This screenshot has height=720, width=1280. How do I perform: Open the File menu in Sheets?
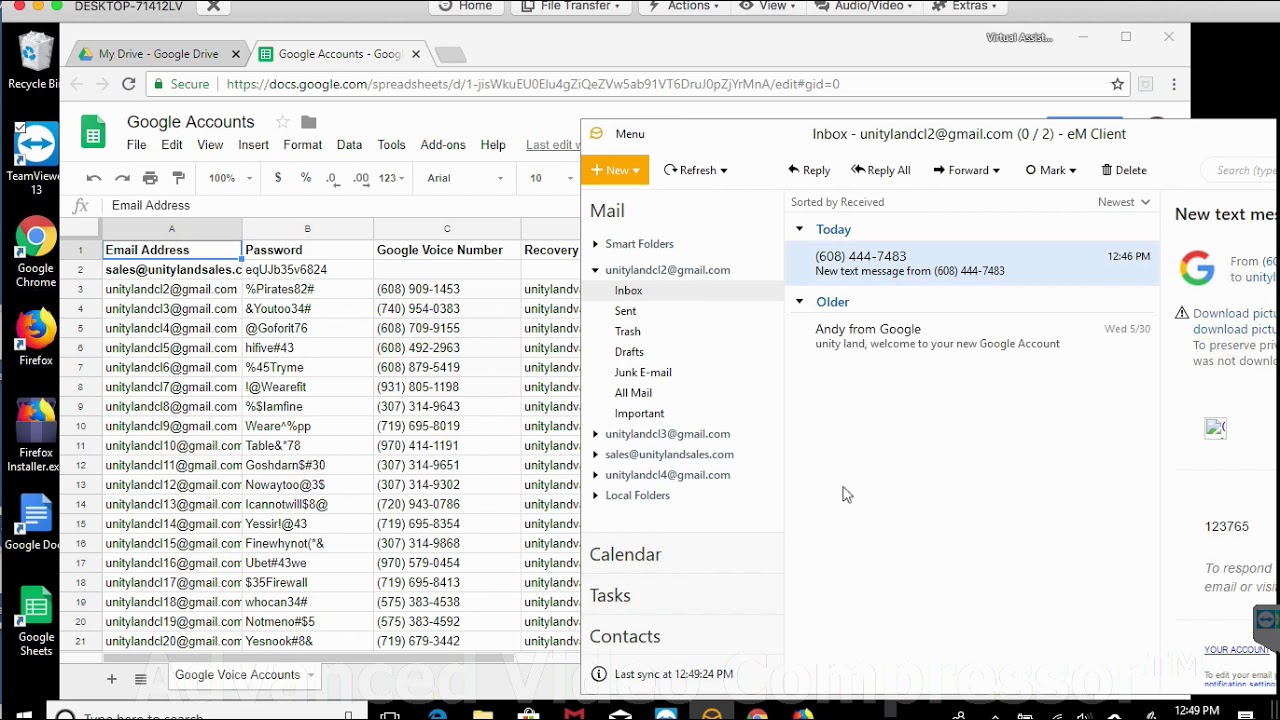[x=137, y=145]
